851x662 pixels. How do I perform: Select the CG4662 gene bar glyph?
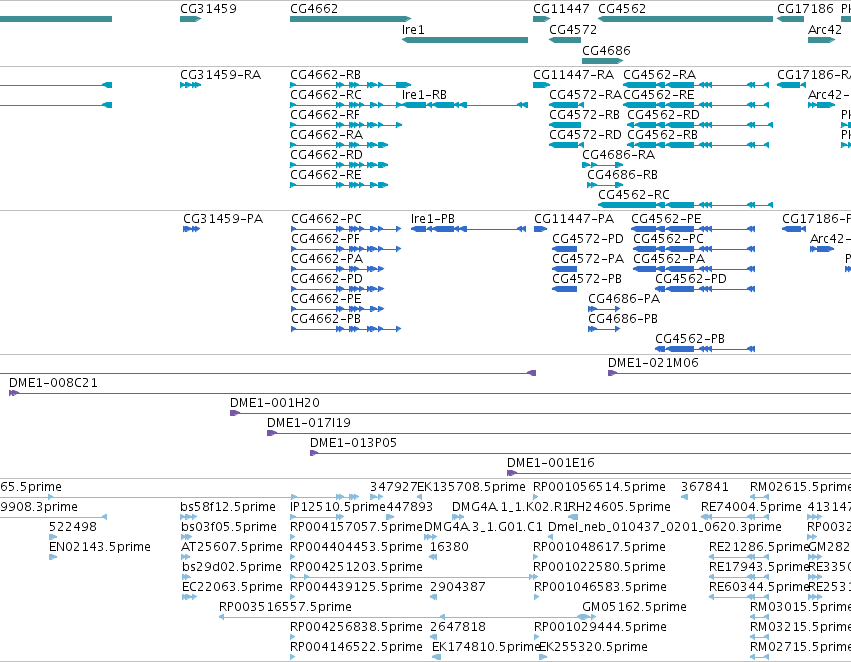351,19
